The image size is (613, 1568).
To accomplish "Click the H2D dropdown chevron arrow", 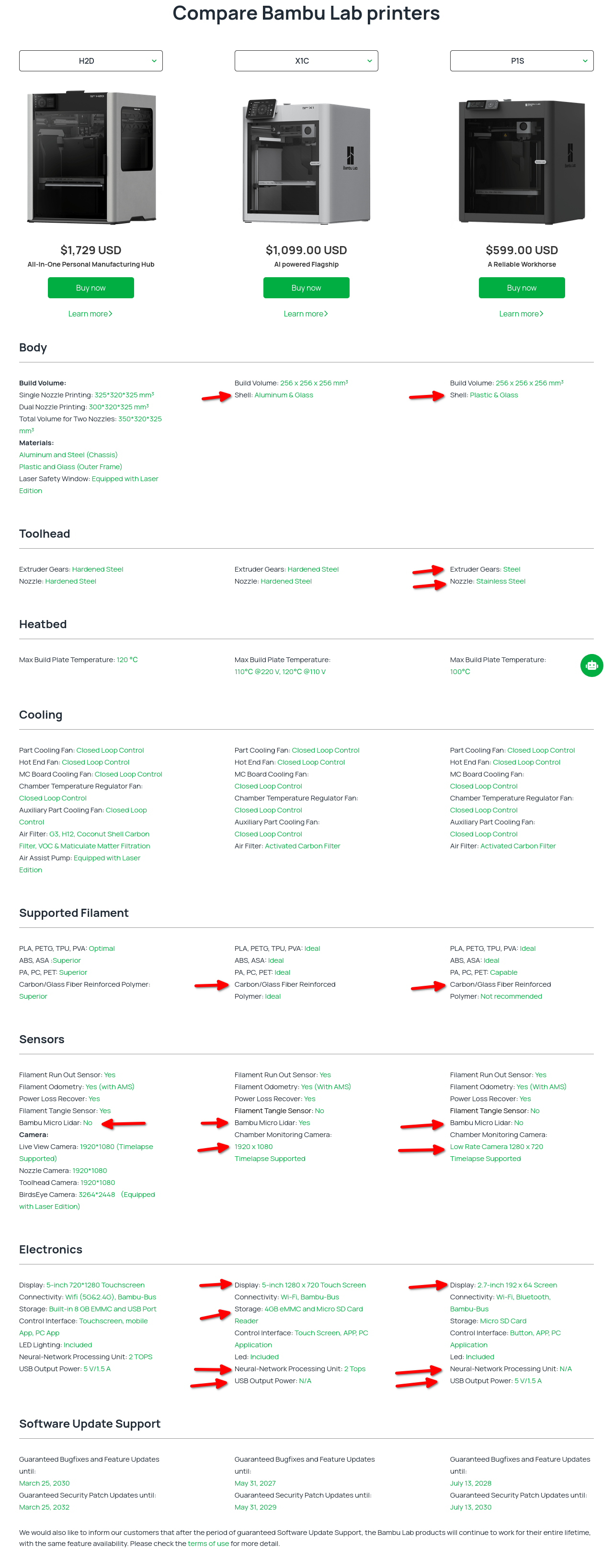I will [x=154, y=61].
